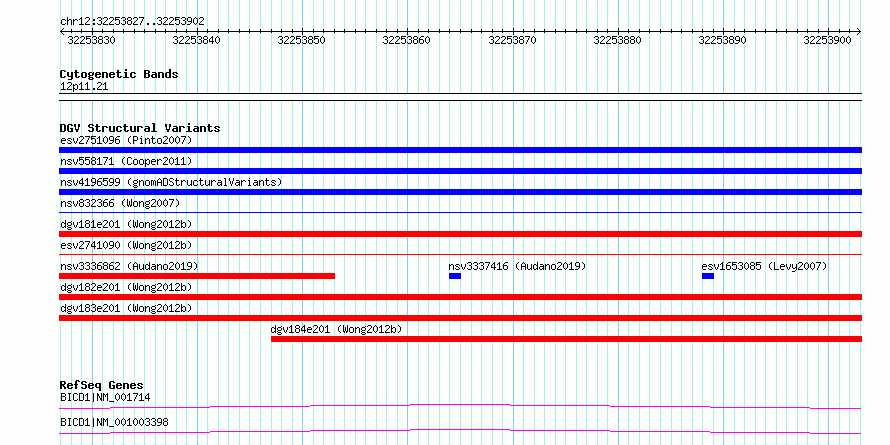This screenshot has height=445, width=890.
Task: Click the chr12:32253827..32253902 region label
Action: pos(132,22)
